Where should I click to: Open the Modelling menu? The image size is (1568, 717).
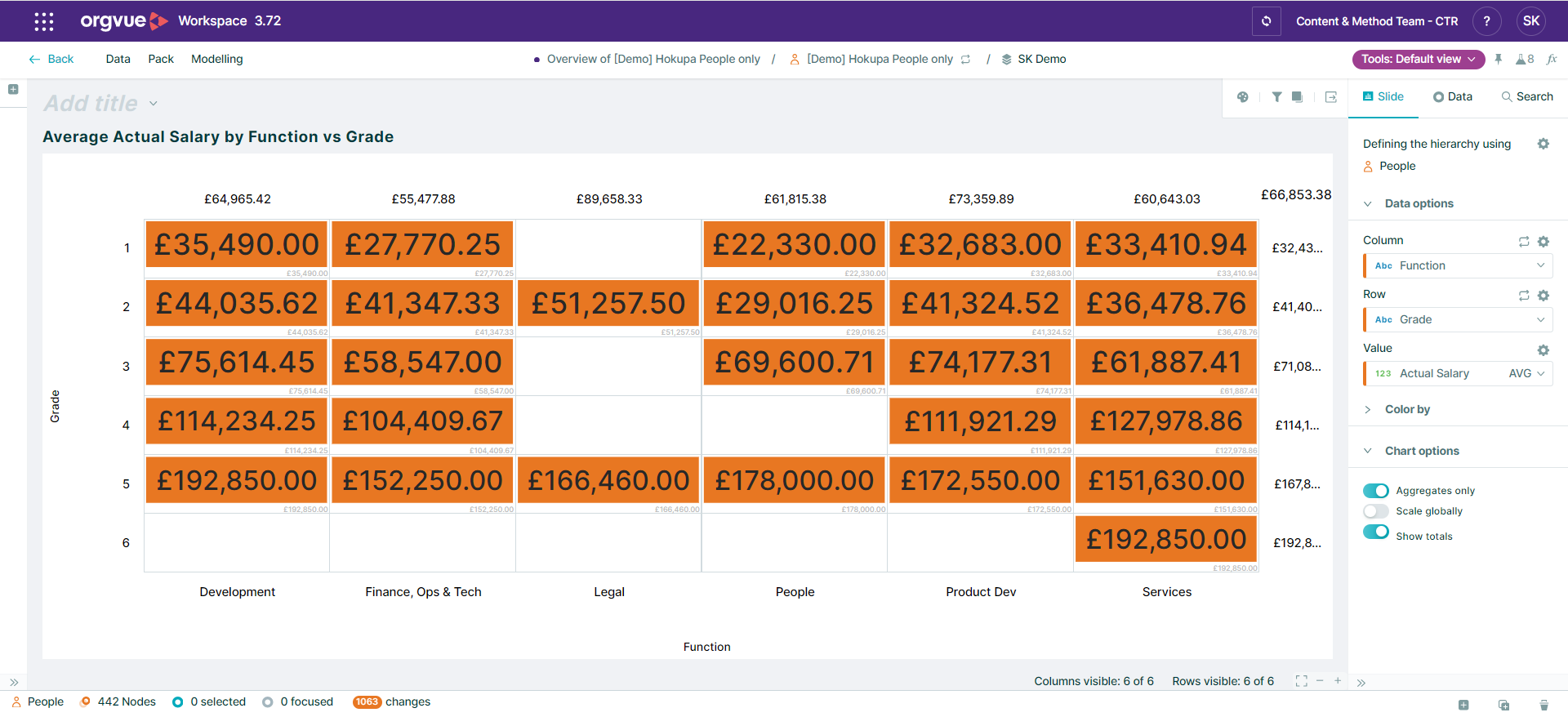(217, 59)
